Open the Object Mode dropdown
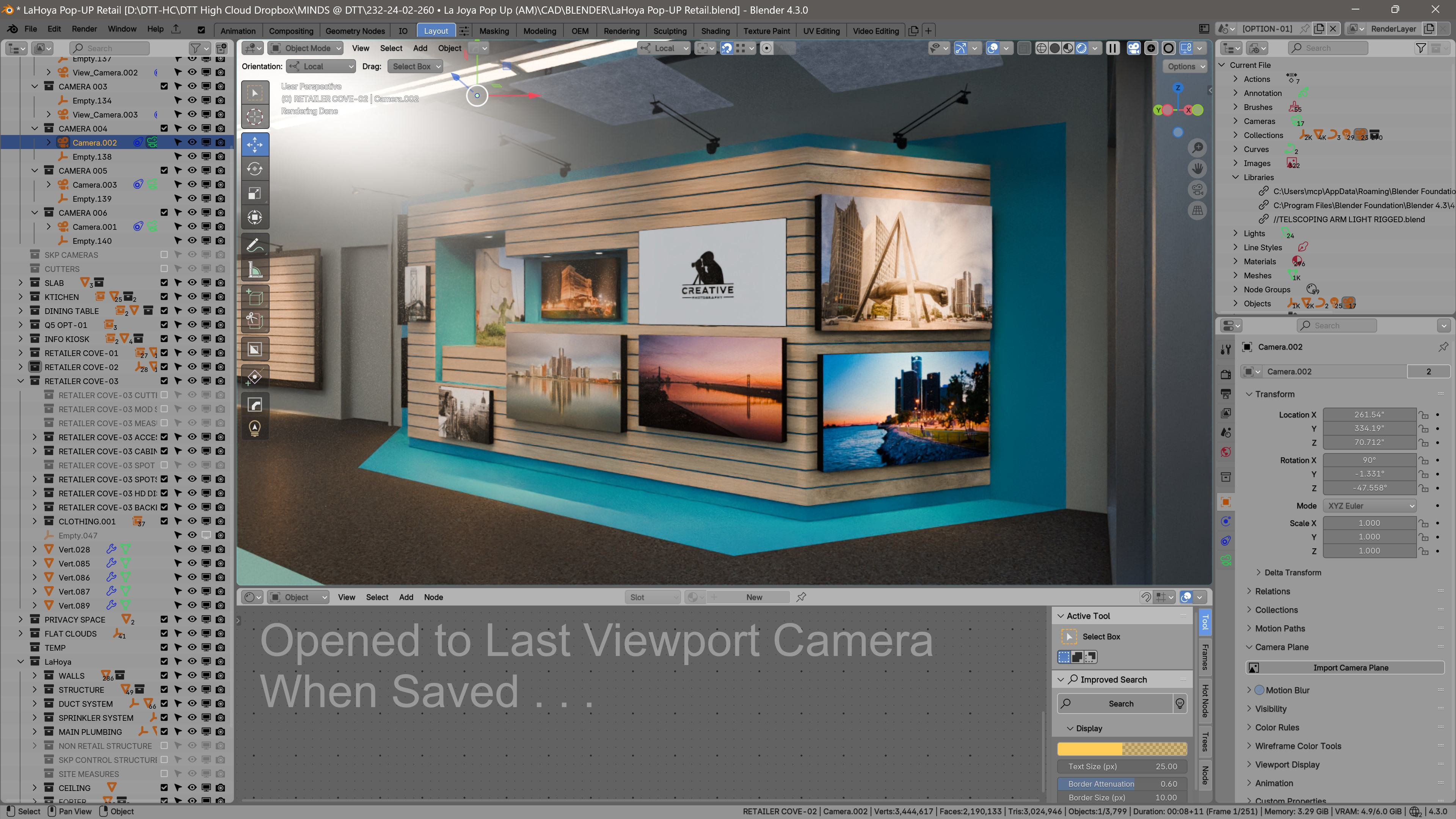This screenshot has width=1456, height=819. tap(305, 48)
